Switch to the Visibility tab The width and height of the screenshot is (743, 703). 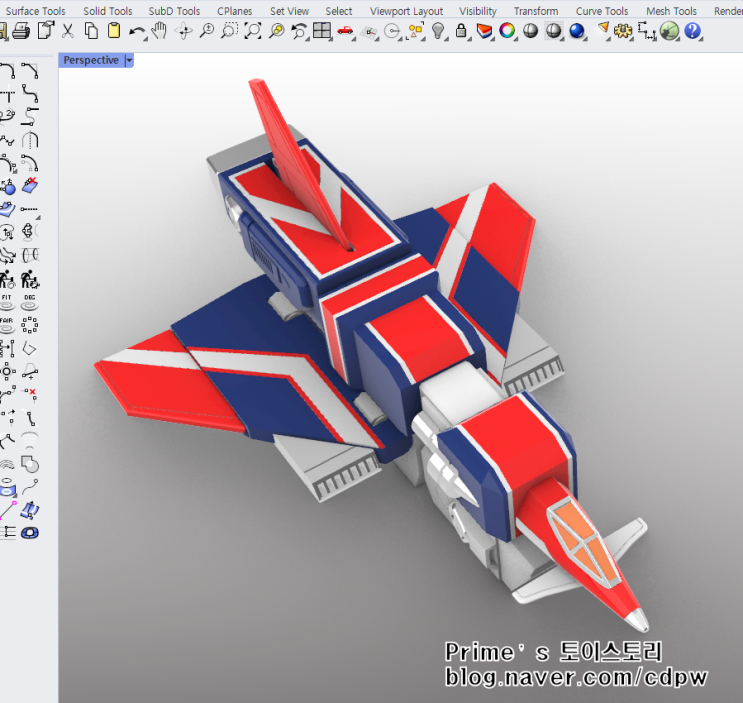(478, 10)
